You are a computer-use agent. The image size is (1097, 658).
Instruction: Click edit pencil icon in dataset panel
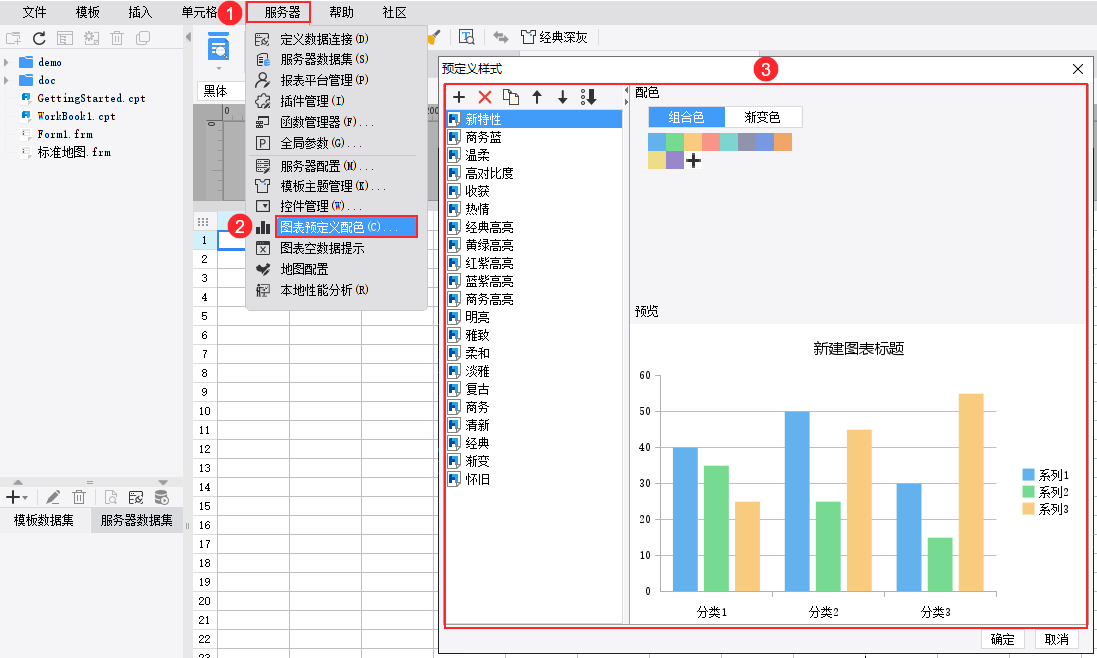coord(53,497)
